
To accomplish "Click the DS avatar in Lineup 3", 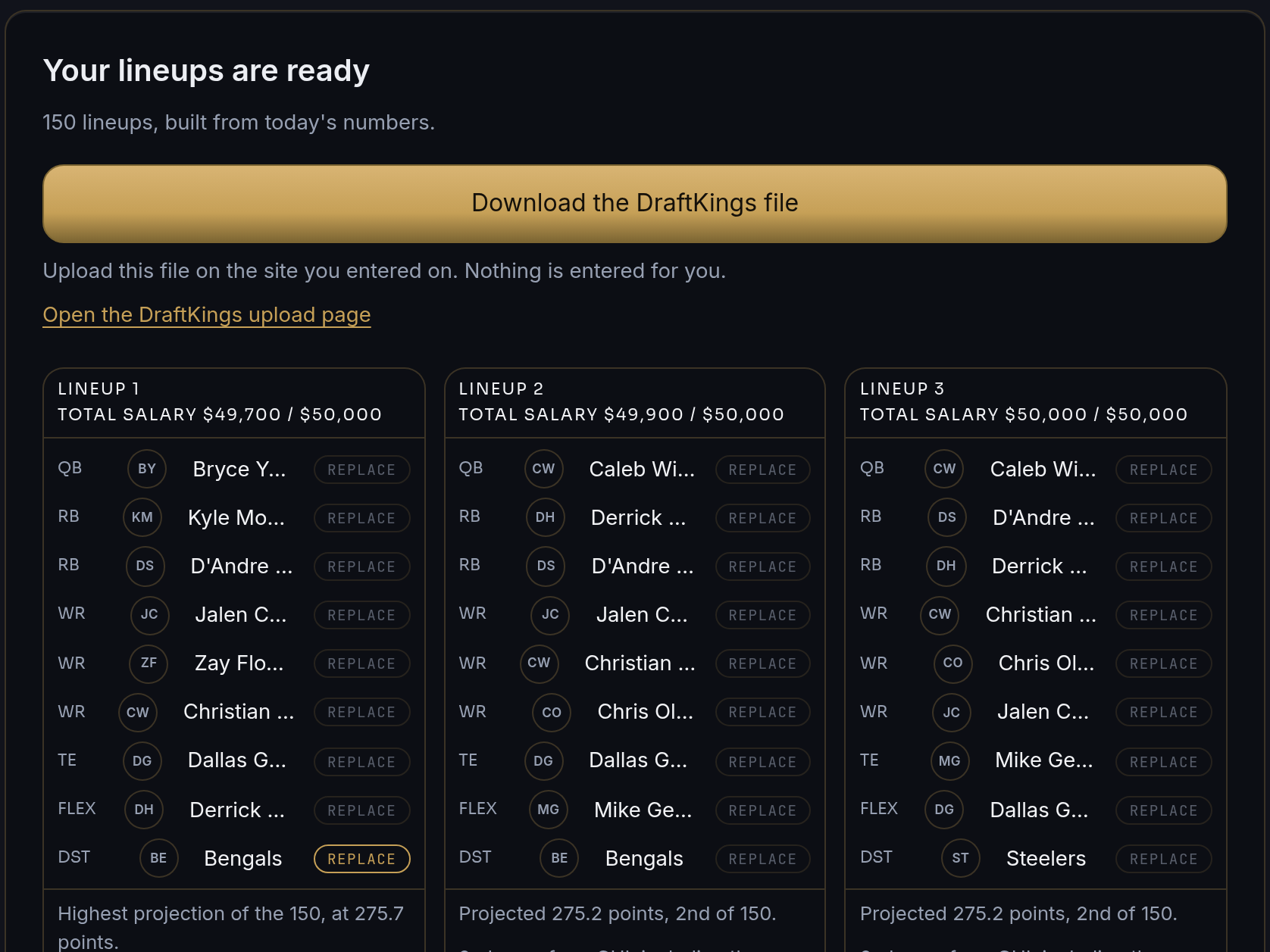I will click(x=947, y=517).
